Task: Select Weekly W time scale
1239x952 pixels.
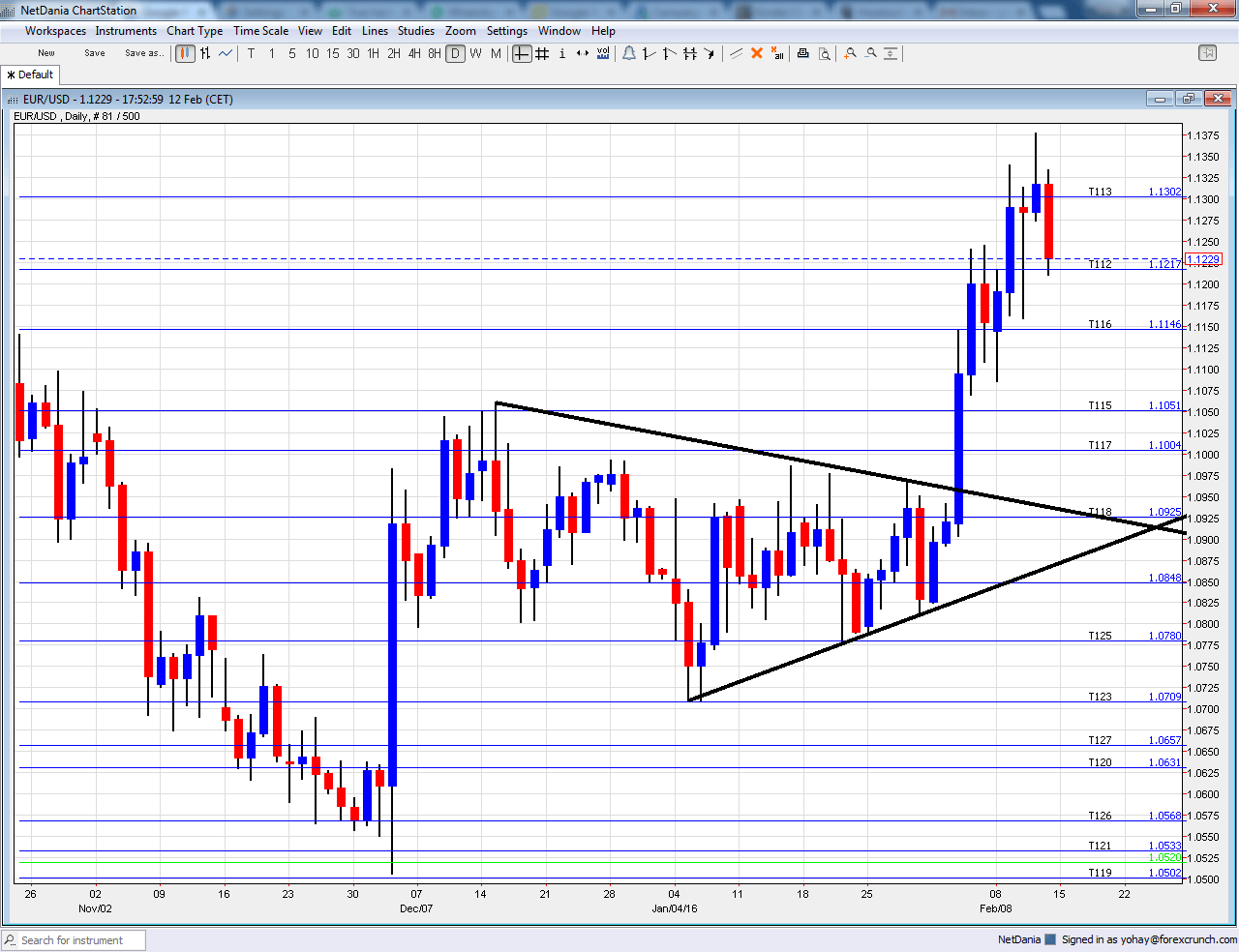Action: click(475, 53)
